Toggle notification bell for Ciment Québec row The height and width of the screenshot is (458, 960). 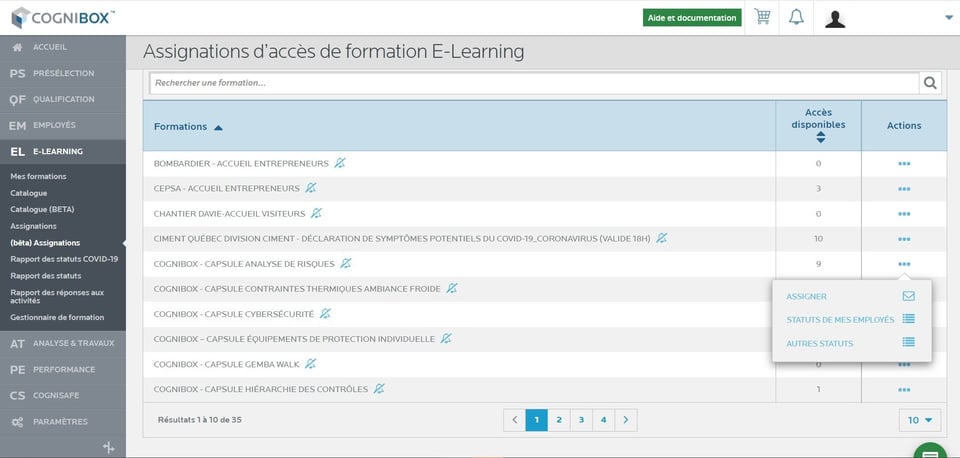point(661,238)
